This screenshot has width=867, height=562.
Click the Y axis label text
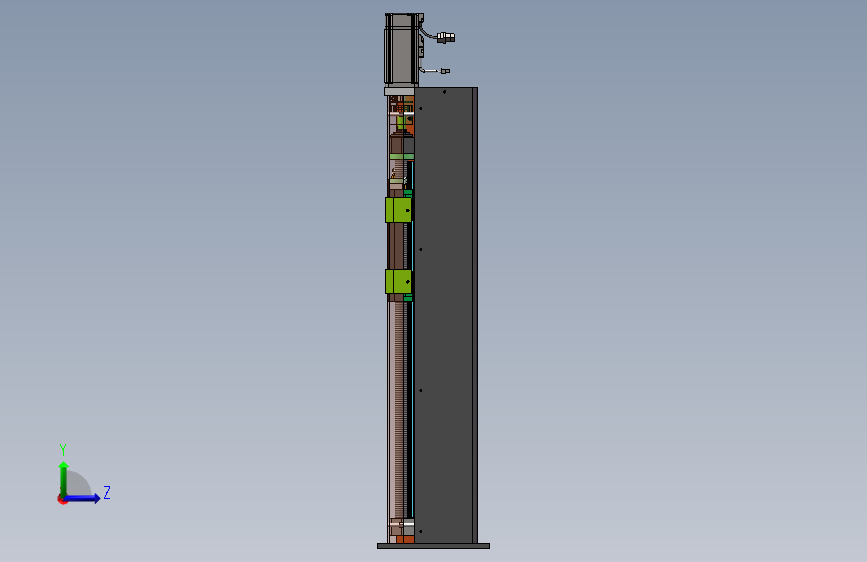63,450
